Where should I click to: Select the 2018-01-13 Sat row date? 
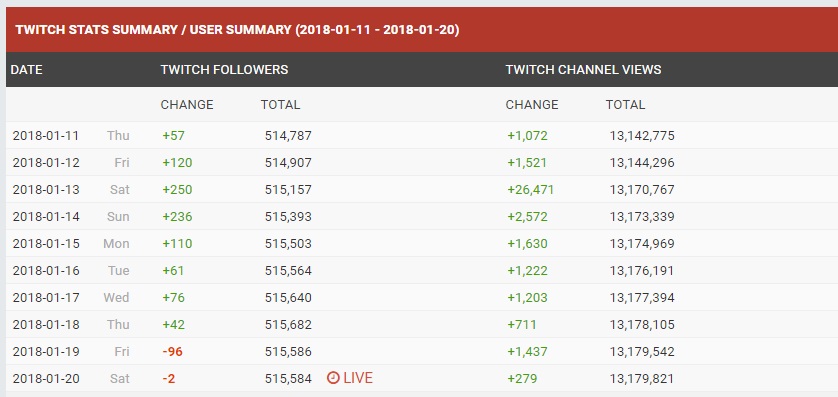click(x=45, y=190)
